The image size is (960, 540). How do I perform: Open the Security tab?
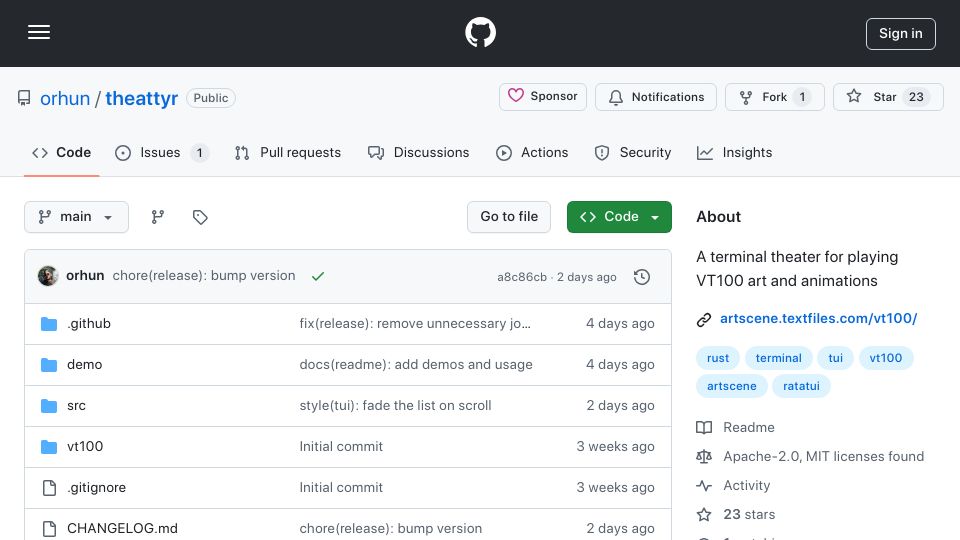633,152
